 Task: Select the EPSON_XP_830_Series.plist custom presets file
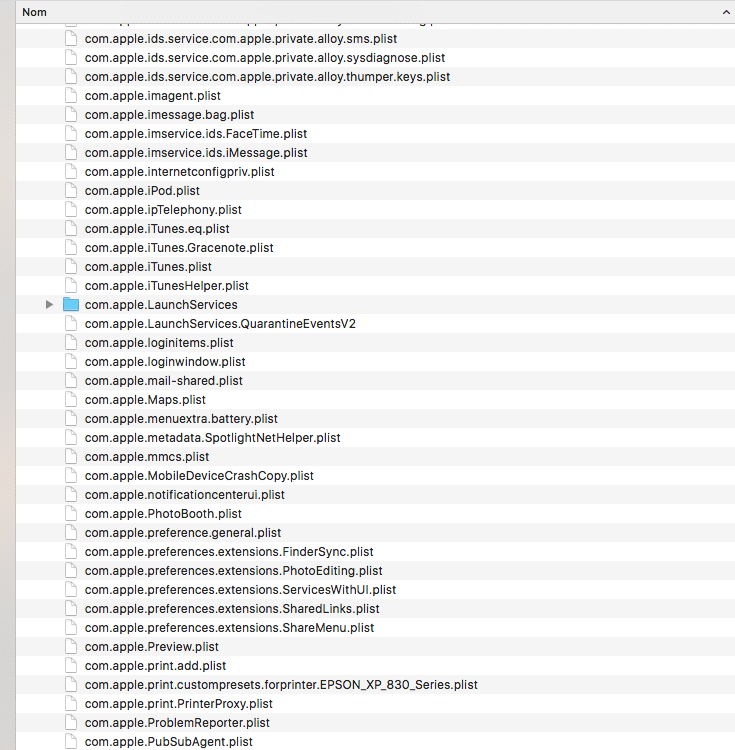(281, 685)
